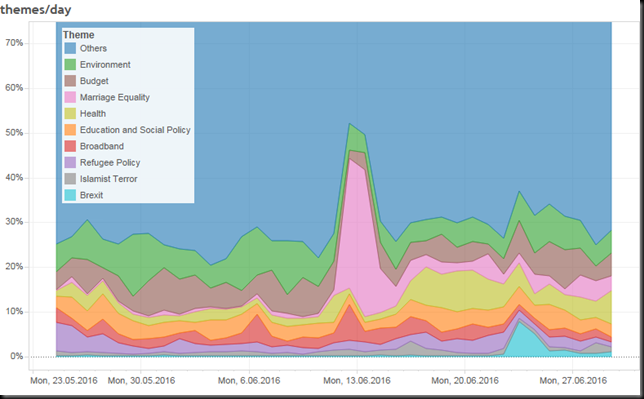The height and width of the screenshot is (399, 644).
Task: Click the Environment green legend swatch
Action: tap(70, 65)
